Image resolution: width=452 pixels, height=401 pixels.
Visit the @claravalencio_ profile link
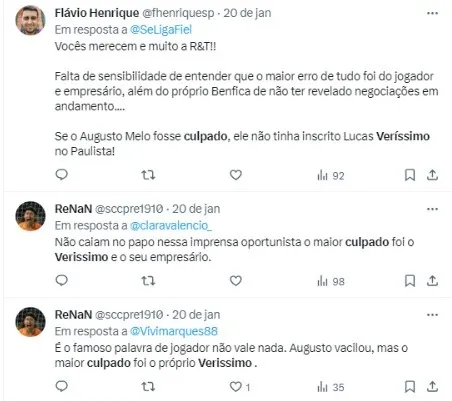point(171,226)
